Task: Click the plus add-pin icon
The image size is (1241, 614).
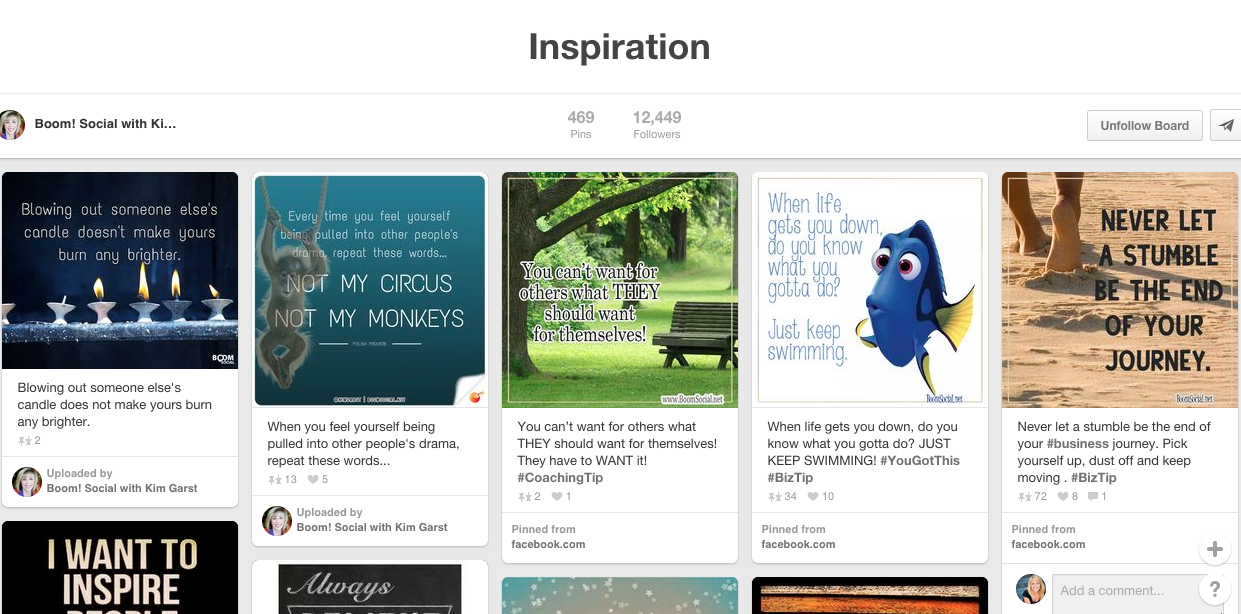Action: 1215,549
